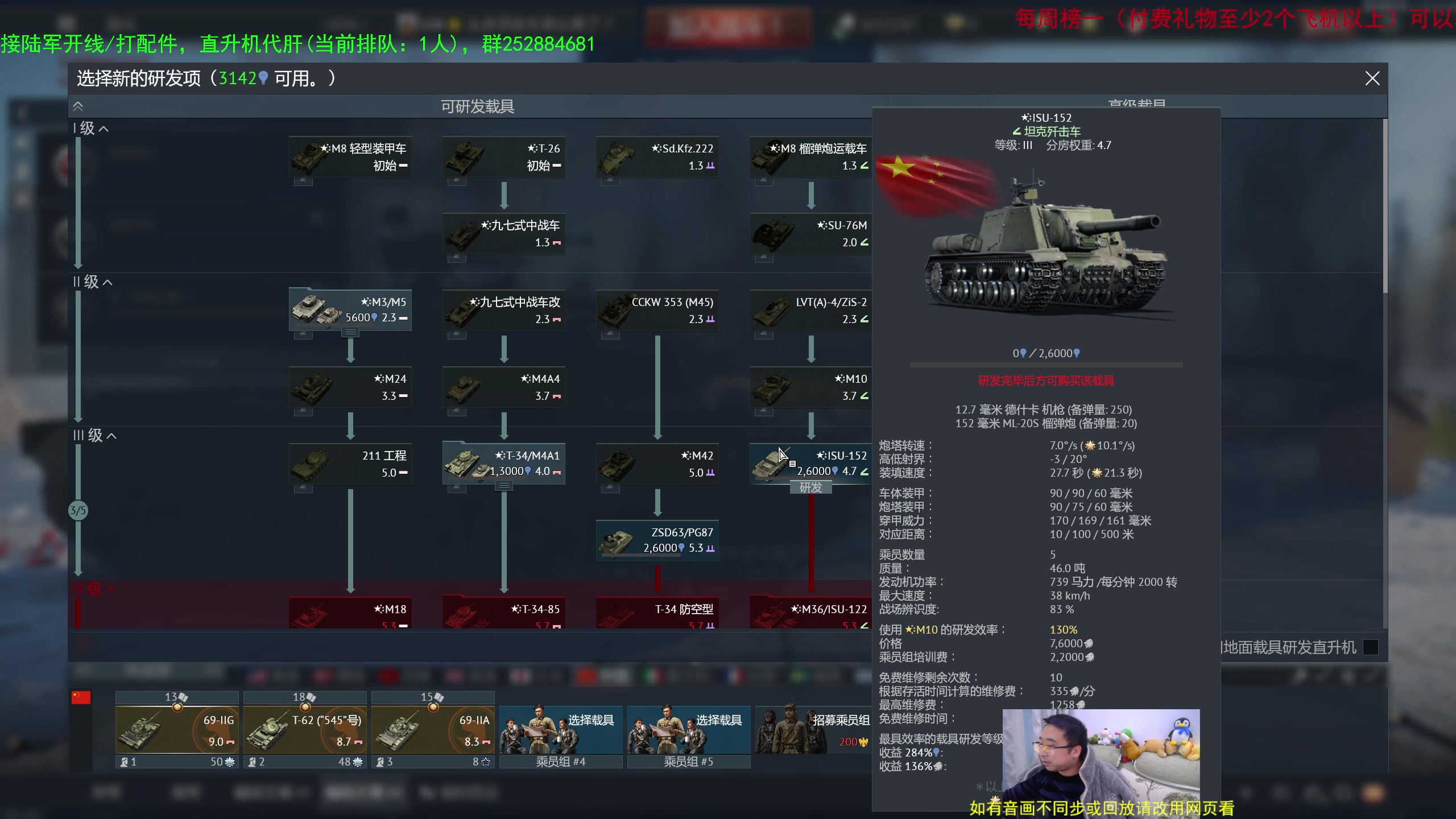1456x819 pixels.
Task: Select the T-62 ("545"号) crew slot
Action: click(305, 730)
